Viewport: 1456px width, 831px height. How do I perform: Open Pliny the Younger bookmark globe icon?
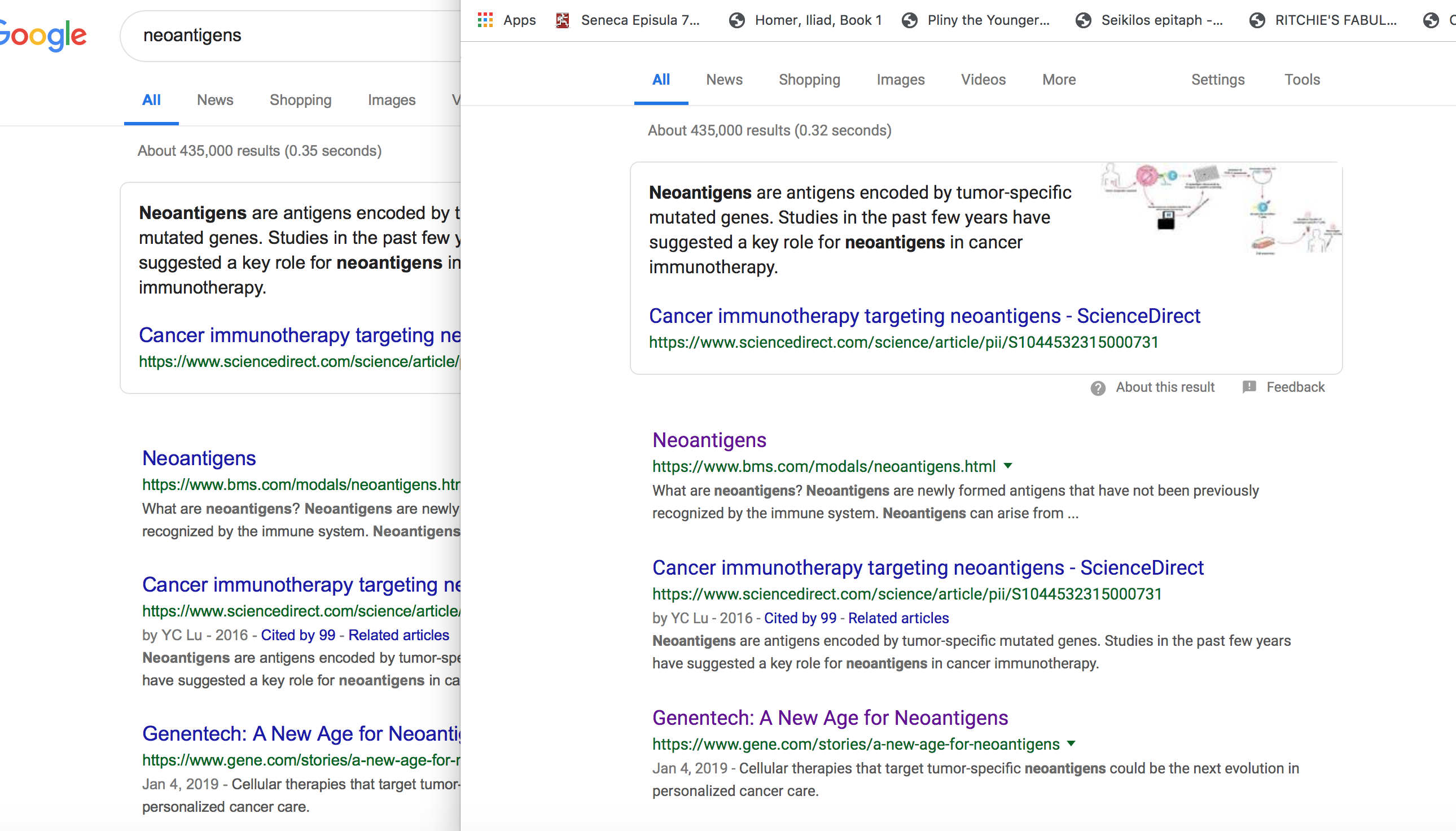tap(909, 20)
